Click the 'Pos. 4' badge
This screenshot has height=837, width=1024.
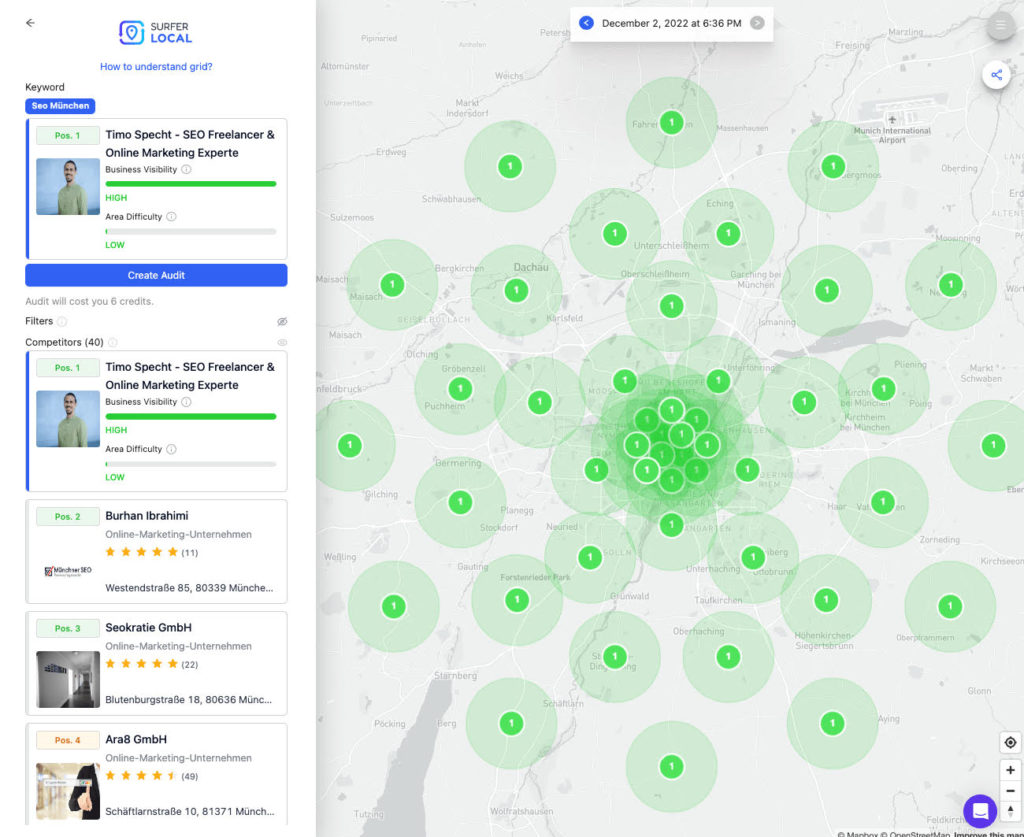coord(68,740)
